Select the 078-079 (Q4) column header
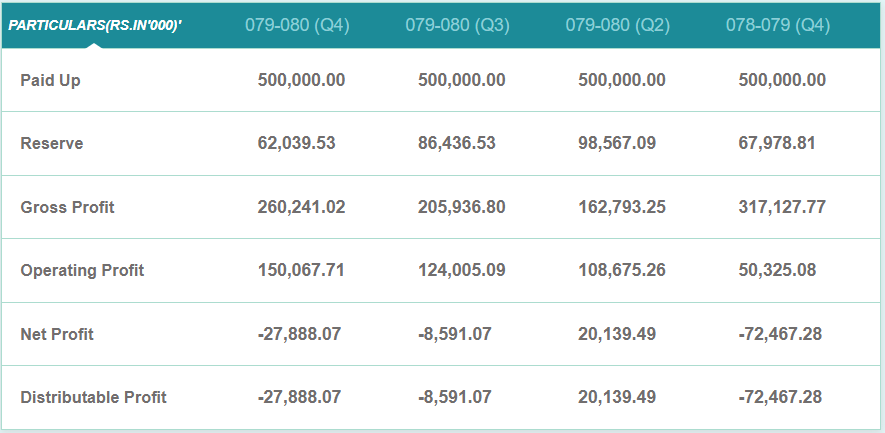Image resolution: width=885 pixels, height=433 pixels. click(778, 25)
